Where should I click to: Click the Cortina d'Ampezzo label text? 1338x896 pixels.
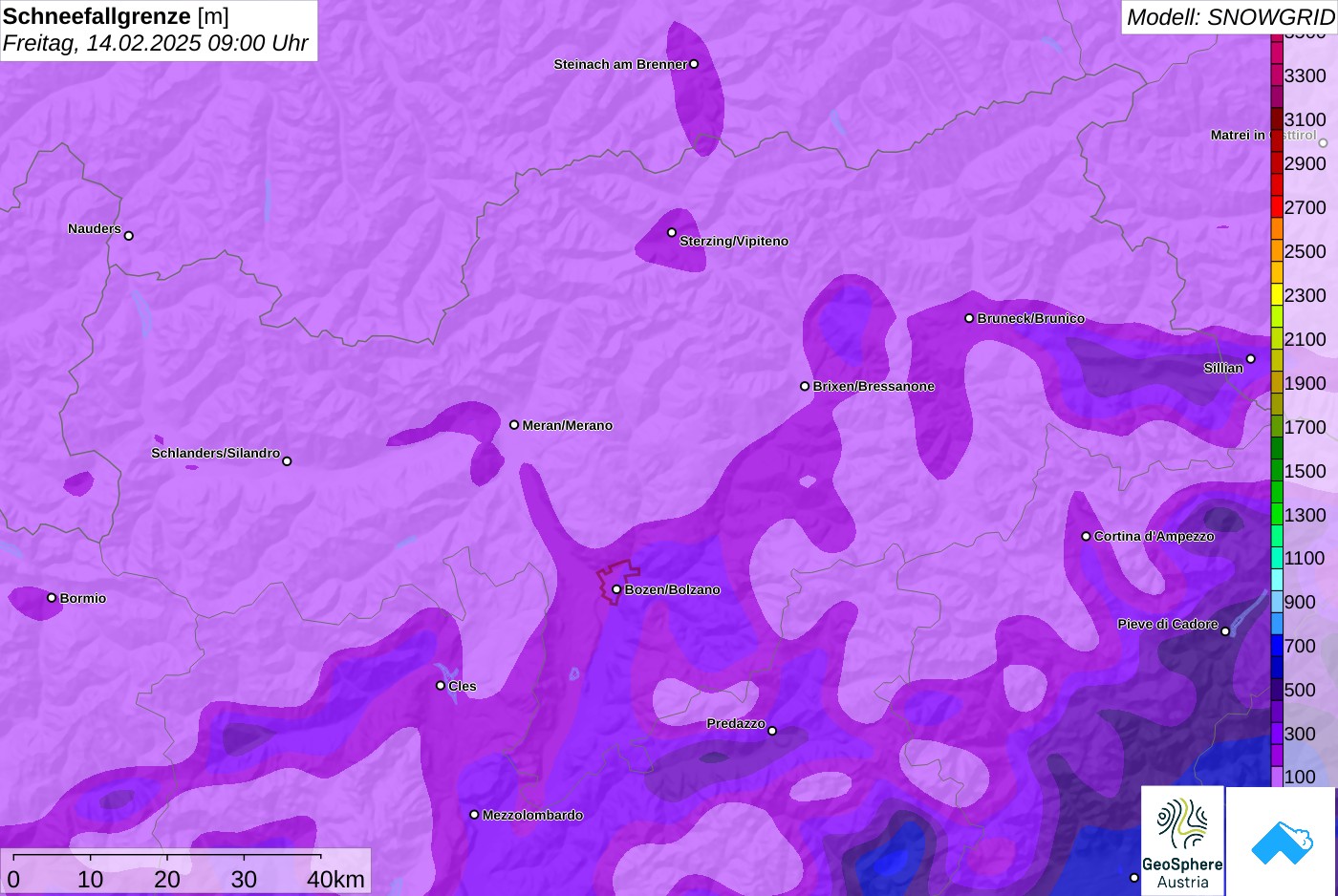point(1155,536)
